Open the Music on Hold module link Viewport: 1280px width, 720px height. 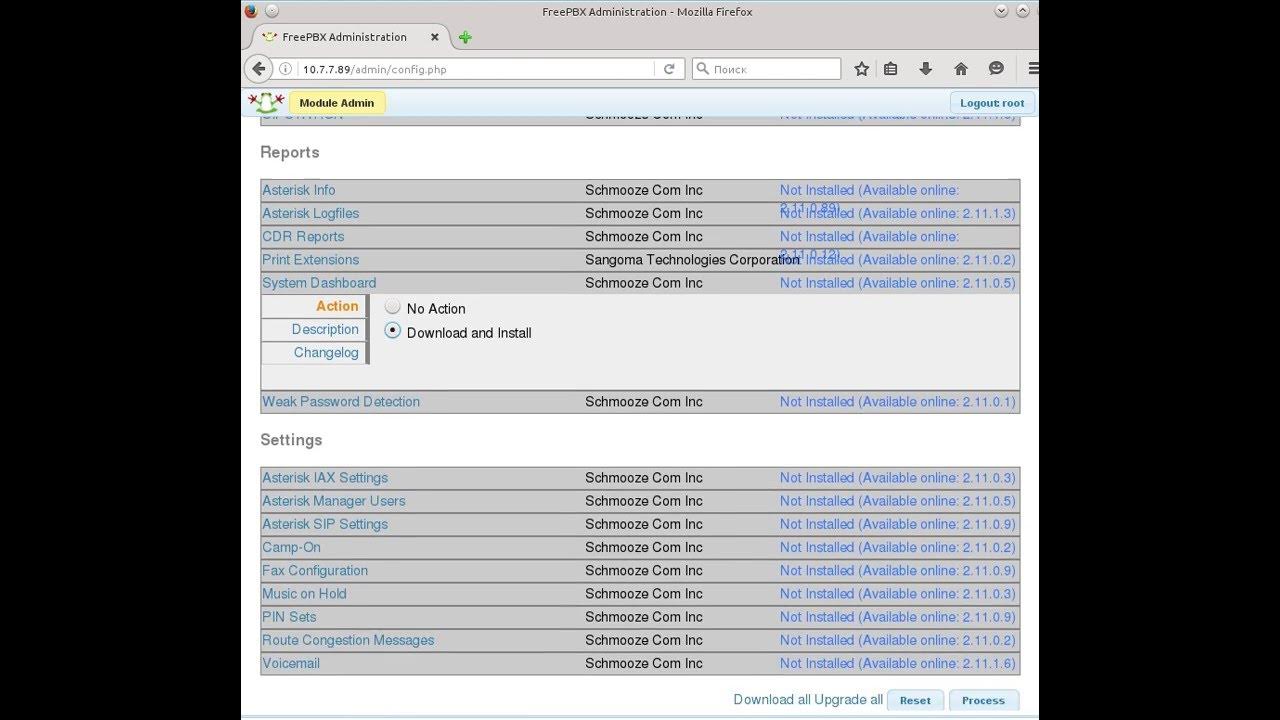304,593
